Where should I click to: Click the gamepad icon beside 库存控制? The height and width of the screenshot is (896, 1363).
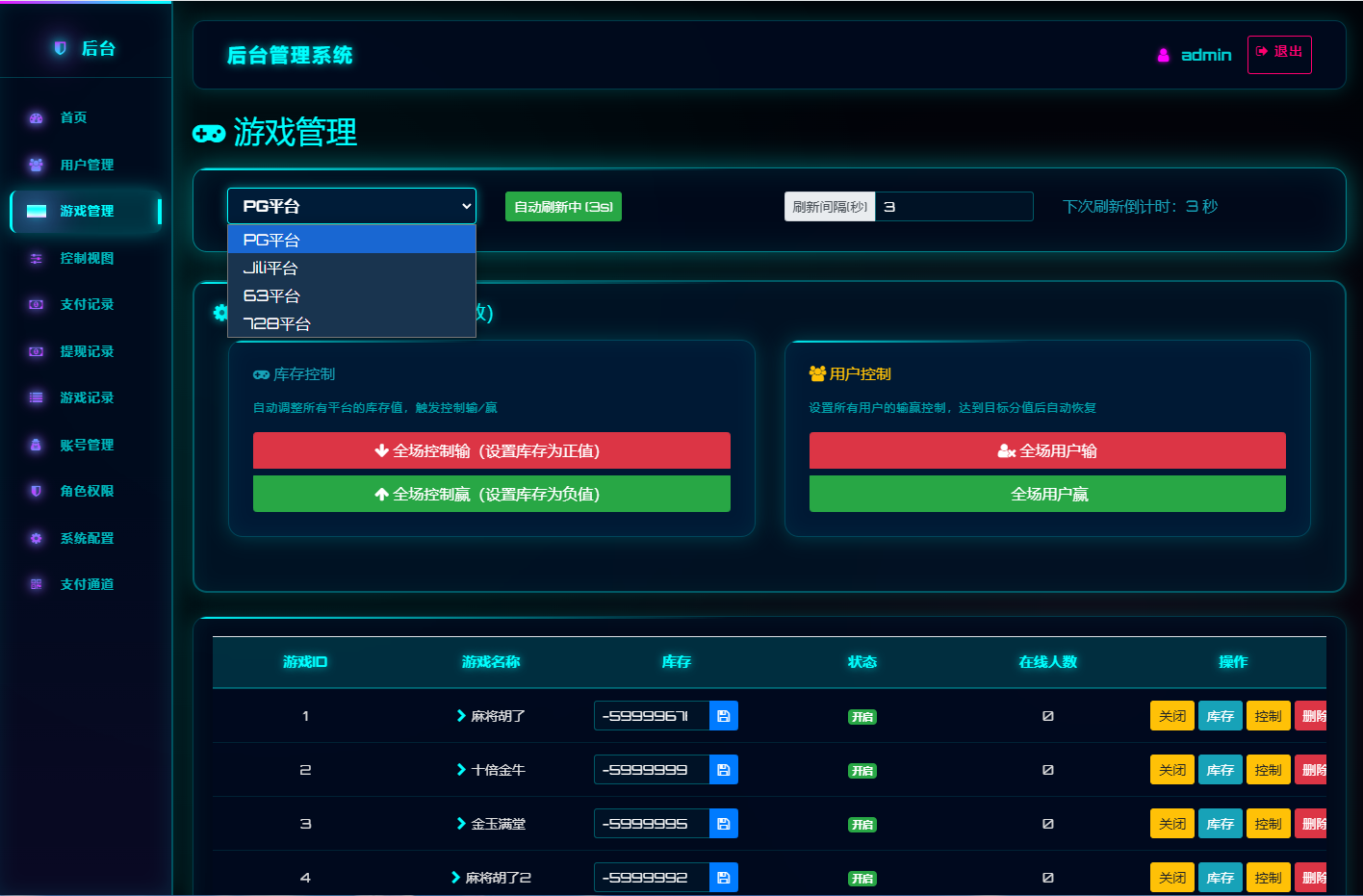(x=261, y=374)
